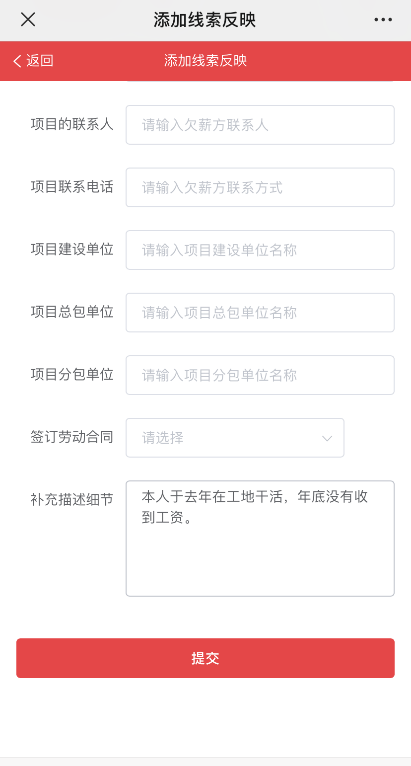411x766 pixels.
Task: Edit the 补充描述细节 text area
Action: click(x=260, y=538)
